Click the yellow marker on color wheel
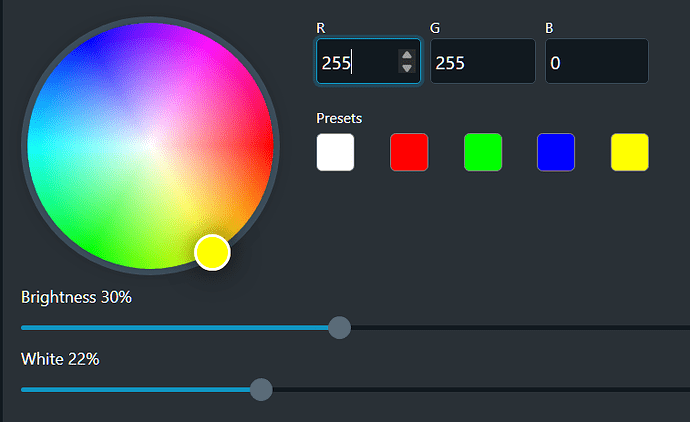 [212, 252]
